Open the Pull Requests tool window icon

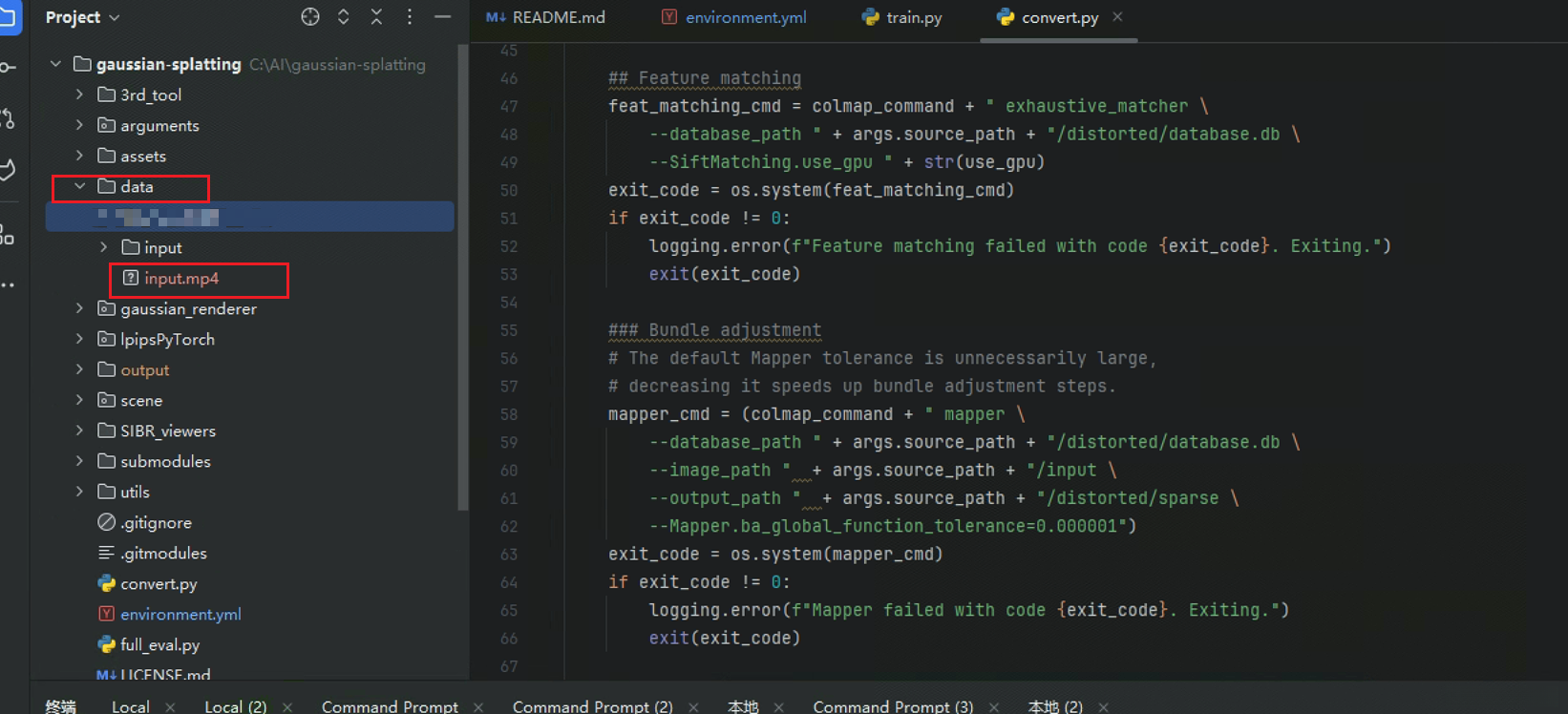pos(9,118)
